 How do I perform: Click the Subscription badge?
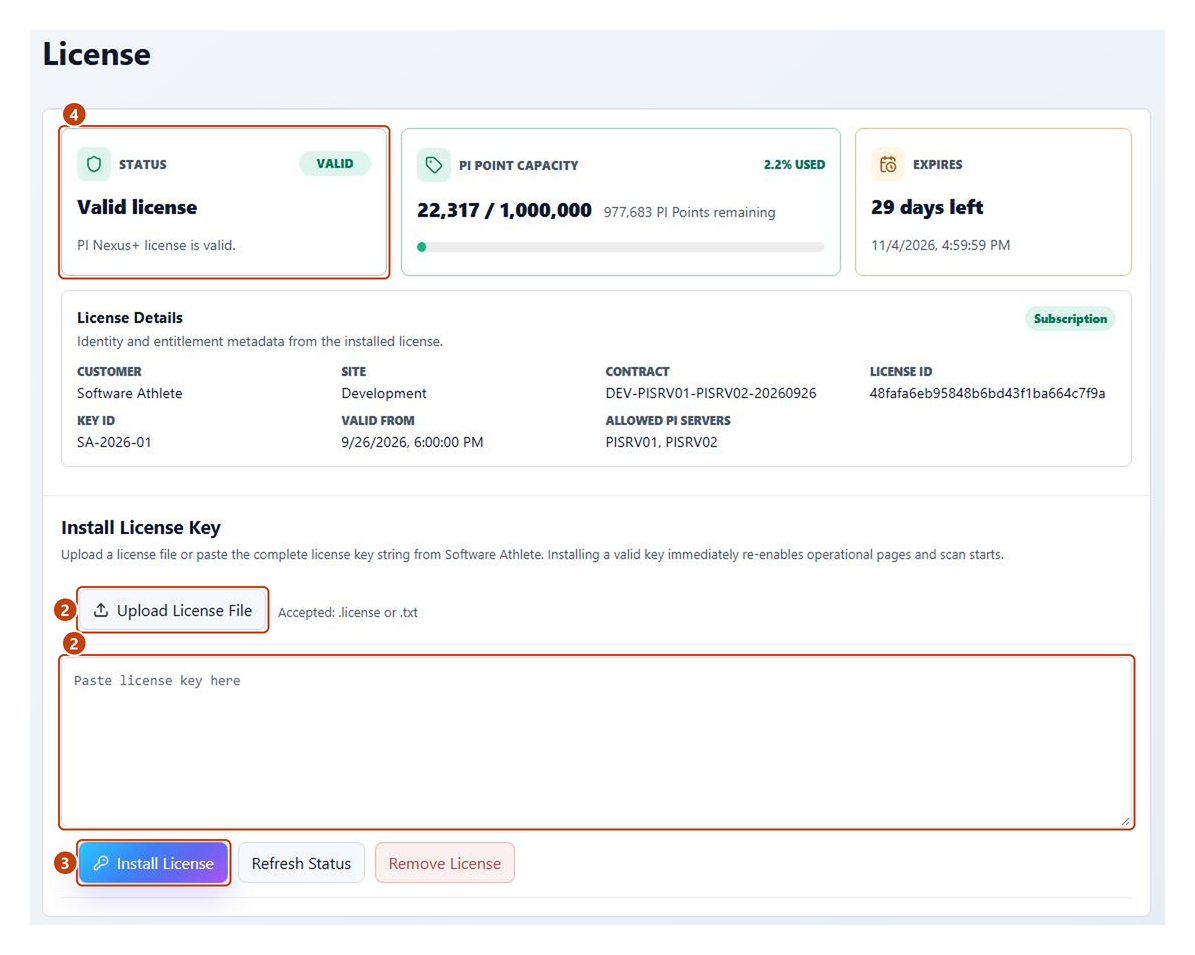[x=1070, y=319]
